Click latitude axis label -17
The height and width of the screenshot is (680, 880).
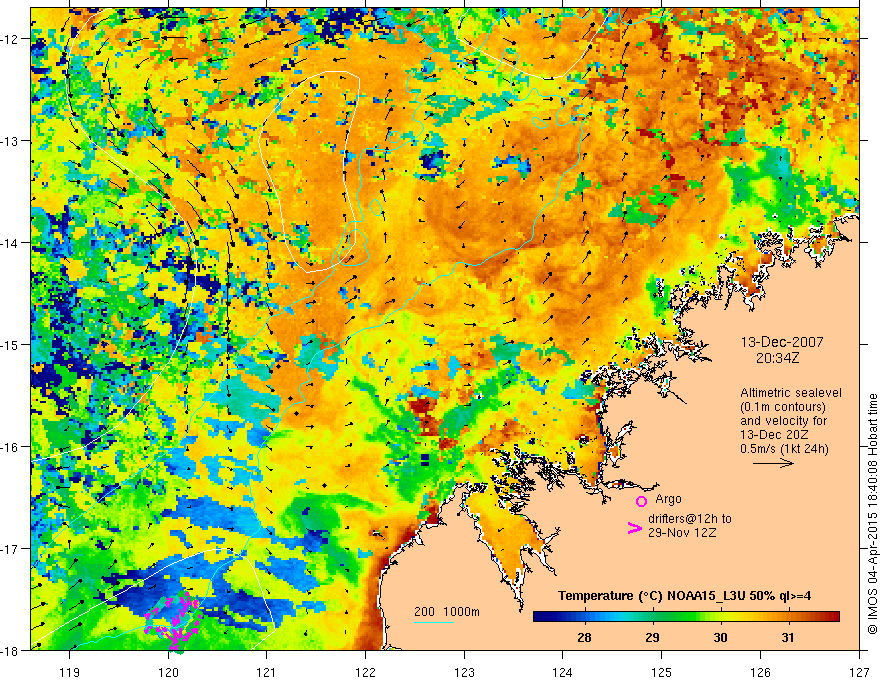[x=10, y=549]
